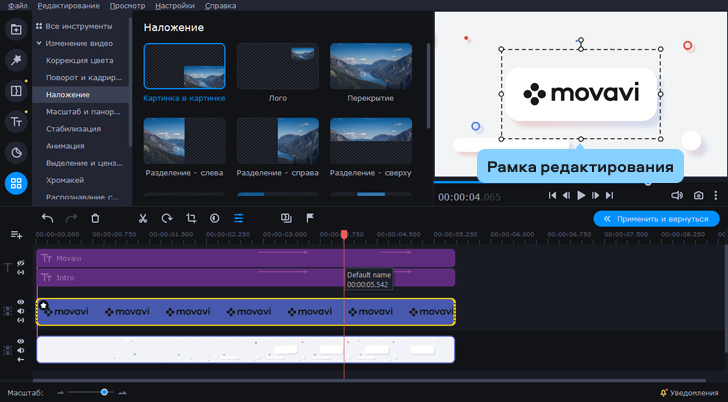Image resolution: width=728 pixels, height=402 pixels.
Task: Open the Titles tab in sidebar
Action: pos(16,122)
